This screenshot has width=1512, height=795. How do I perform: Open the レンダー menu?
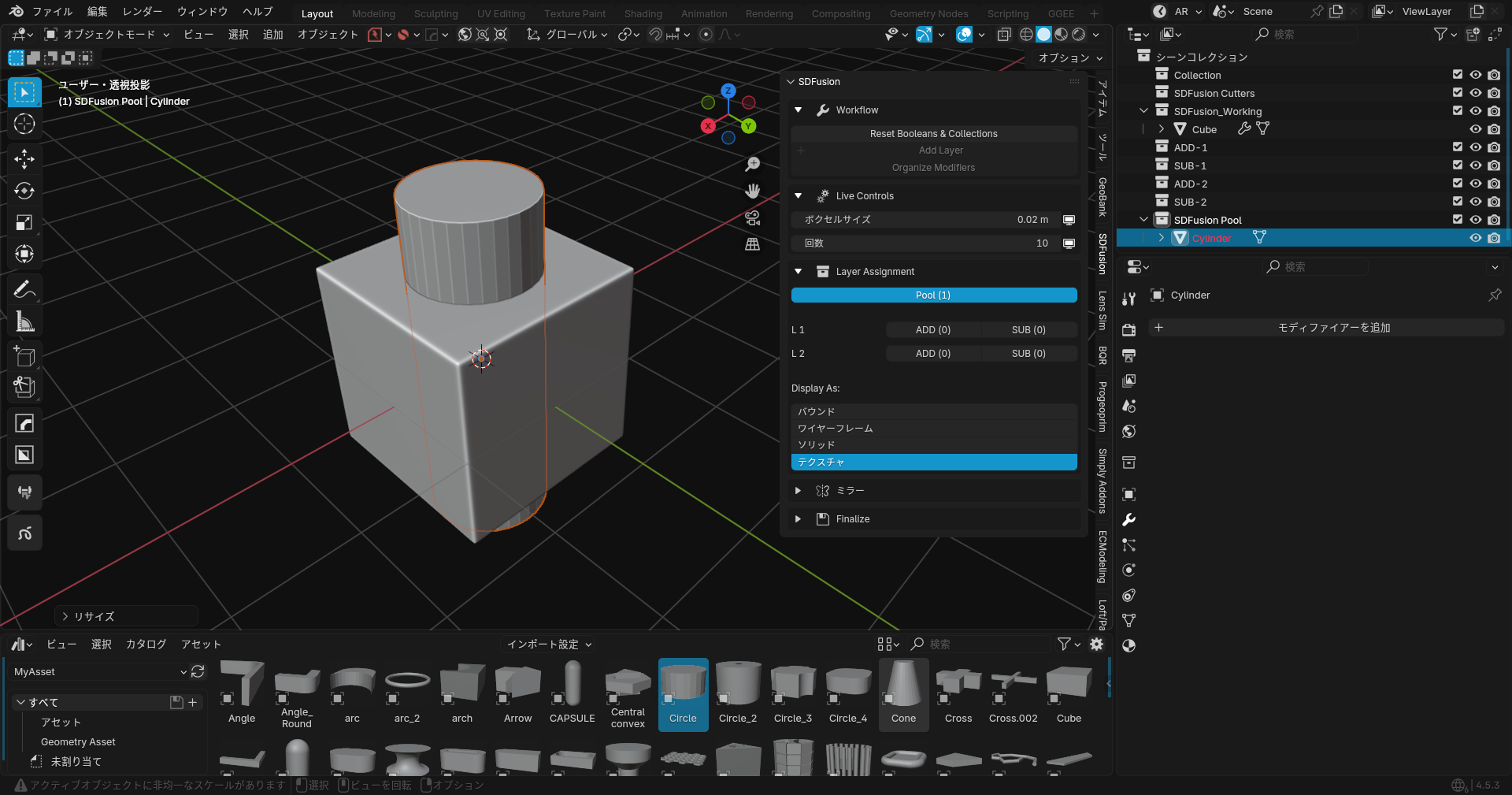click(143, 12)
